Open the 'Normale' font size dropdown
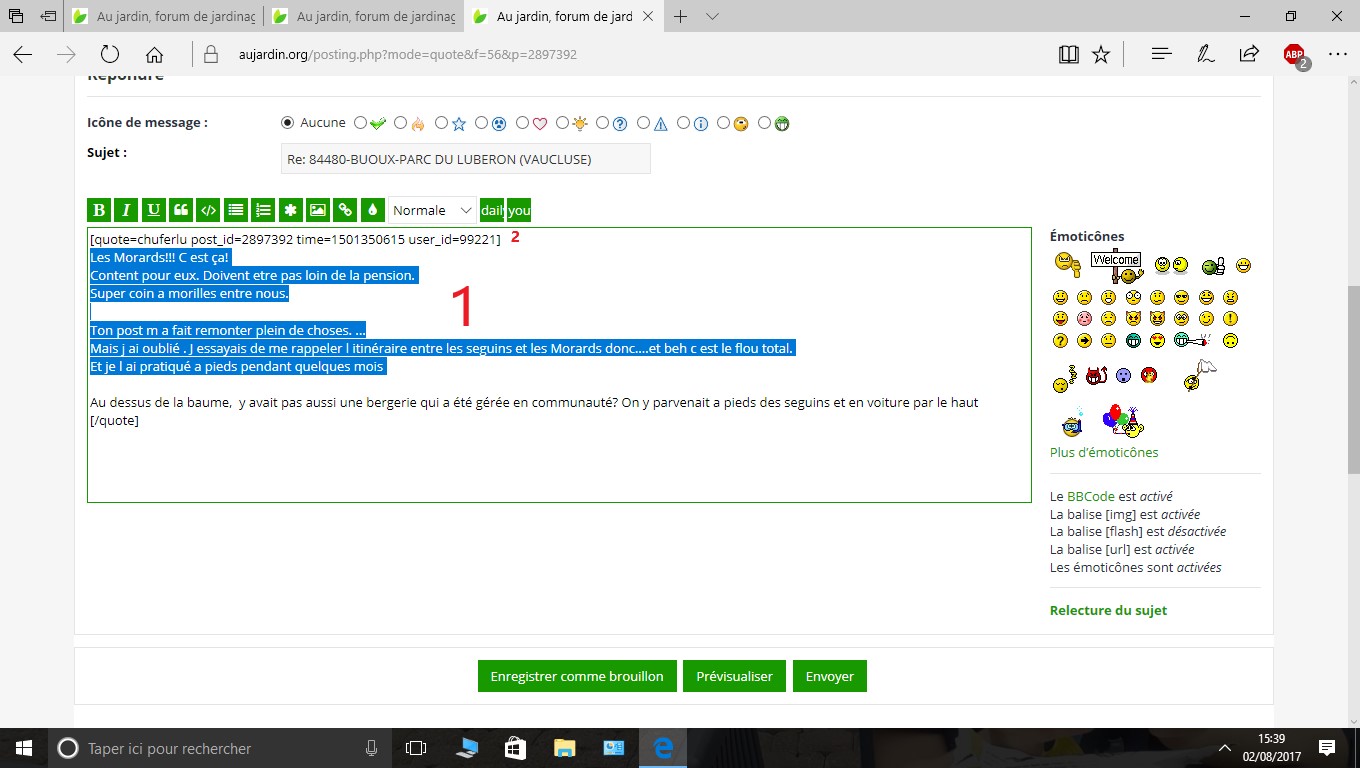 [x=432, y=210]
